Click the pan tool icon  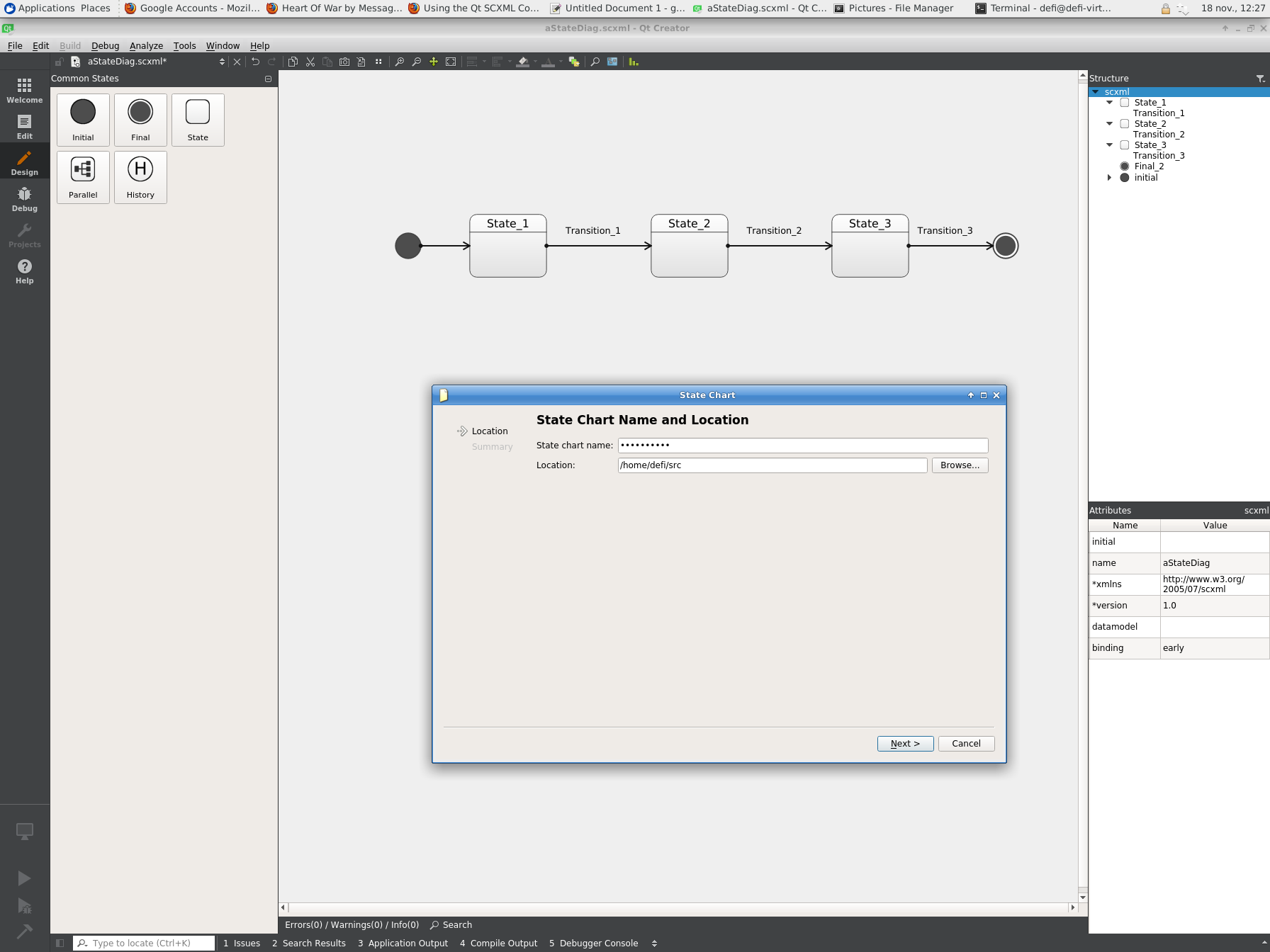click(434, 62)
